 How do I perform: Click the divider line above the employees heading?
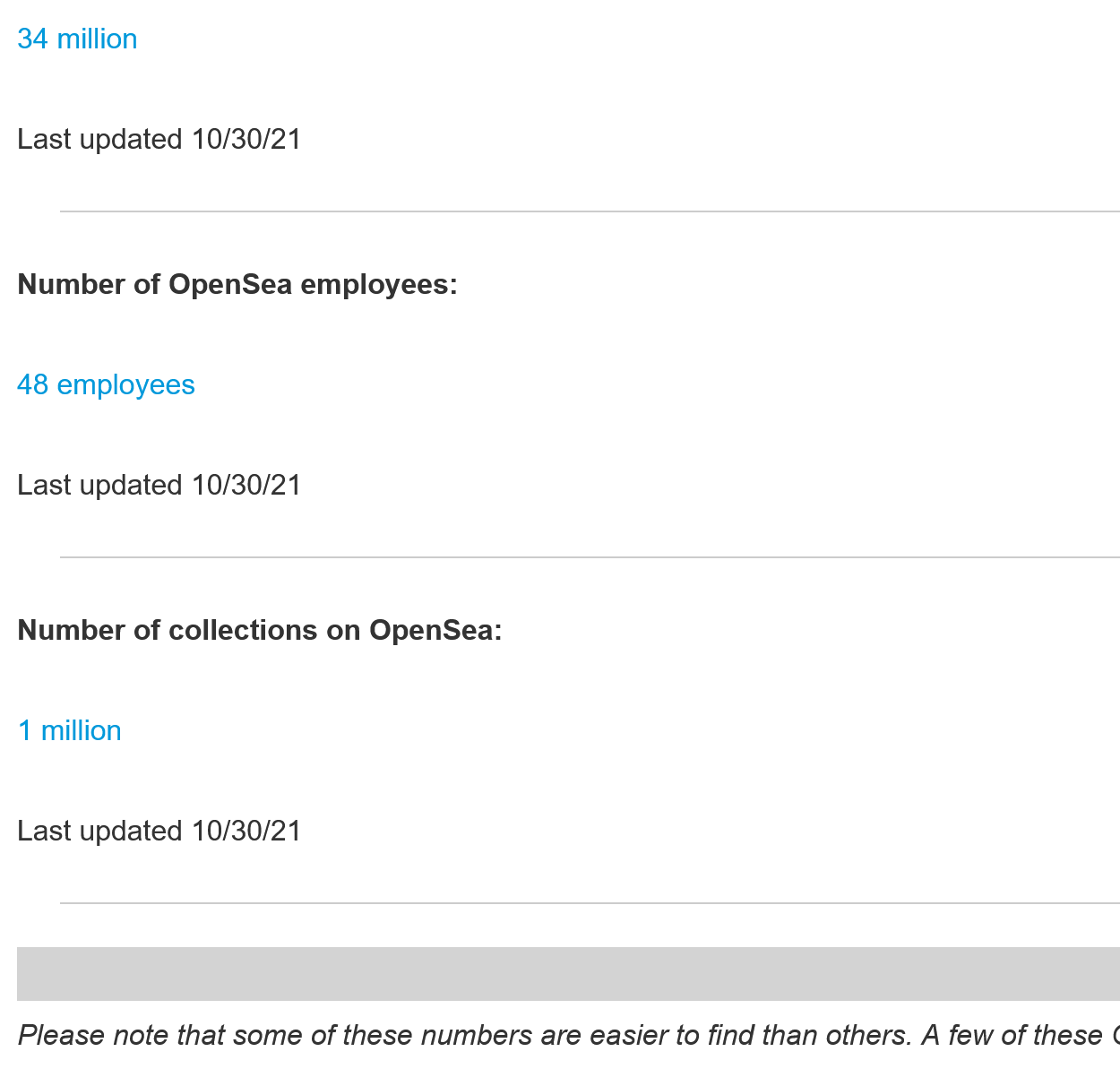click(x=590, y=211)
